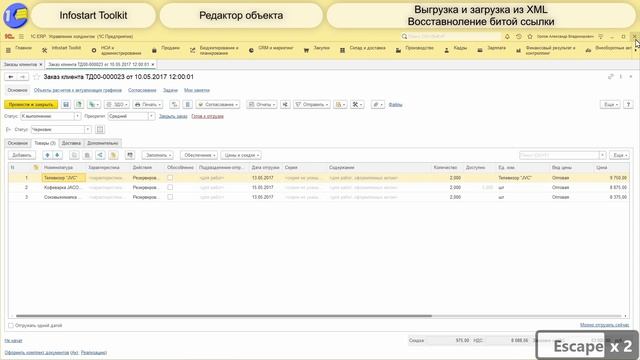This screenshot has height=360, width=640.
Task: Click the Провести и закрыть button
Action: (31, 104)
